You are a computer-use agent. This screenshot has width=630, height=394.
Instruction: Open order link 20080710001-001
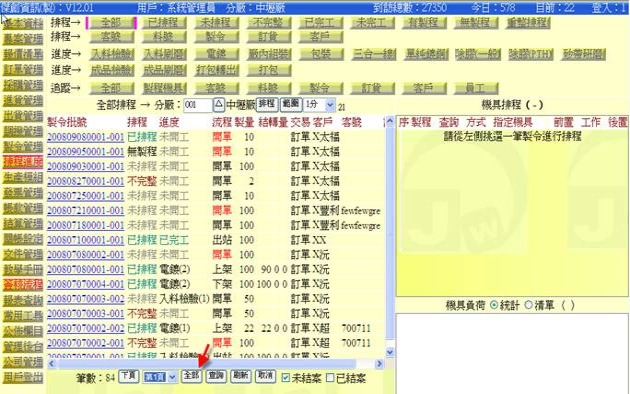tap(86, 240)
